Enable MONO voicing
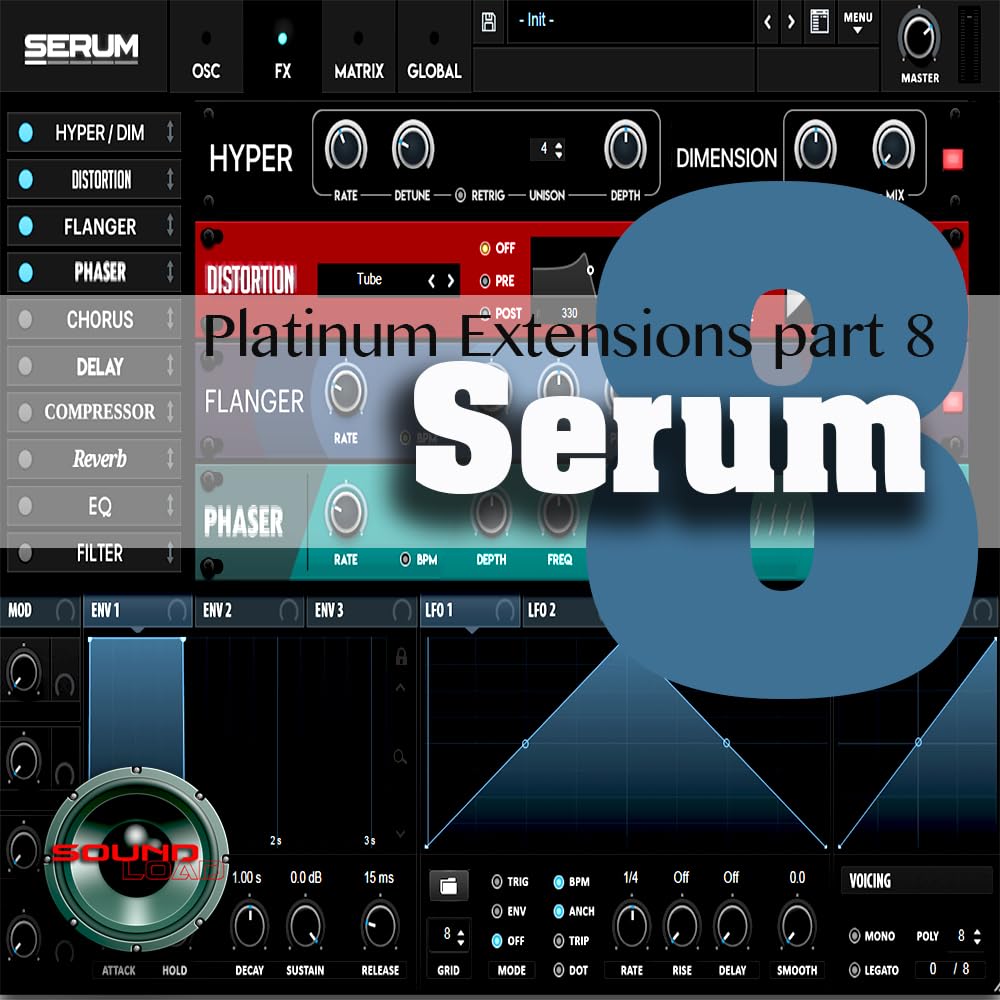Screen dimensions: 1000x1000 (x=855, y=936)
